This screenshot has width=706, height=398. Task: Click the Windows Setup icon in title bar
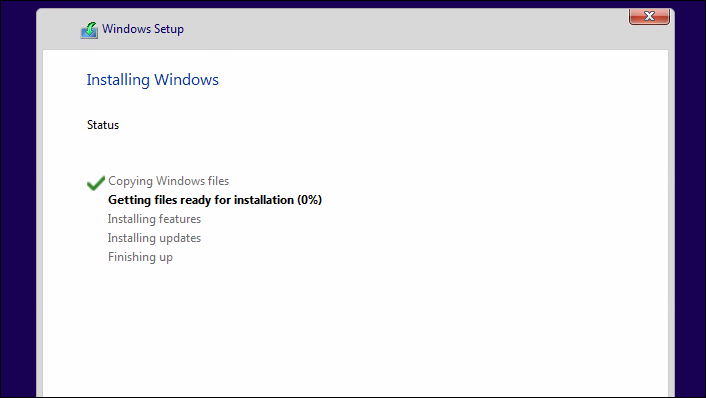pos(89,30)
